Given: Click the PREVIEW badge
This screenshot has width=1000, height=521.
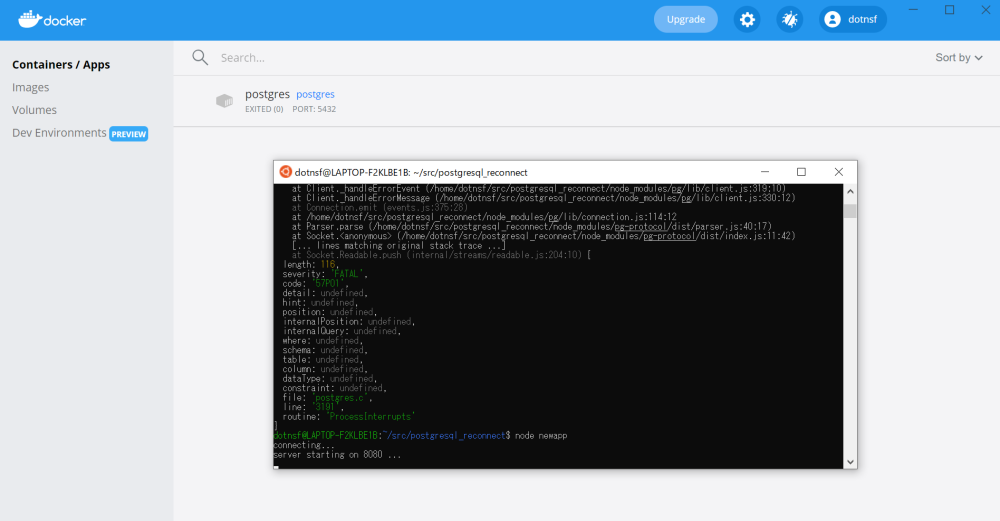Looking at the screenshot, I should tap(128, 134).
